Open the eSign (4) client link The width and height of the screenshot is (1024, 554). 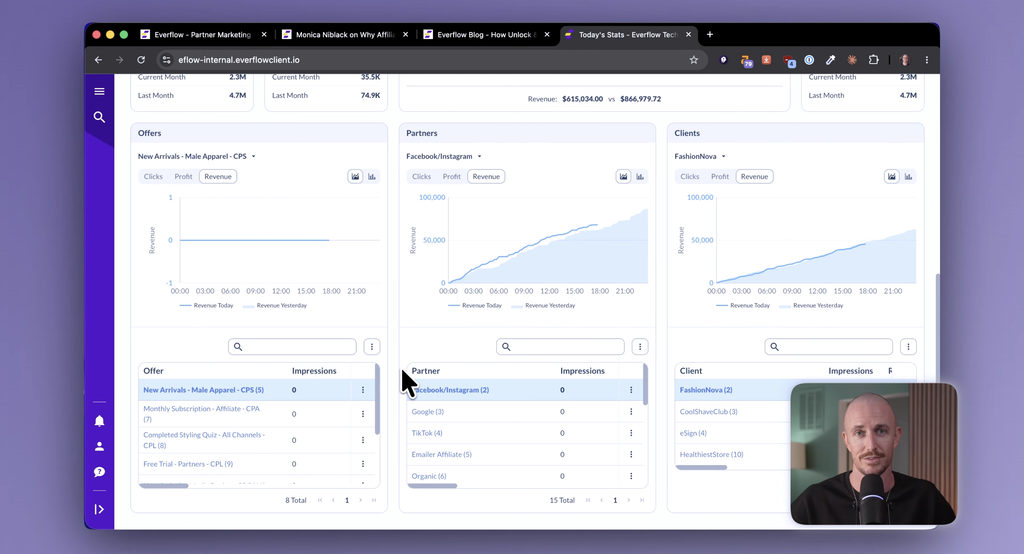(x=693, y=433)
